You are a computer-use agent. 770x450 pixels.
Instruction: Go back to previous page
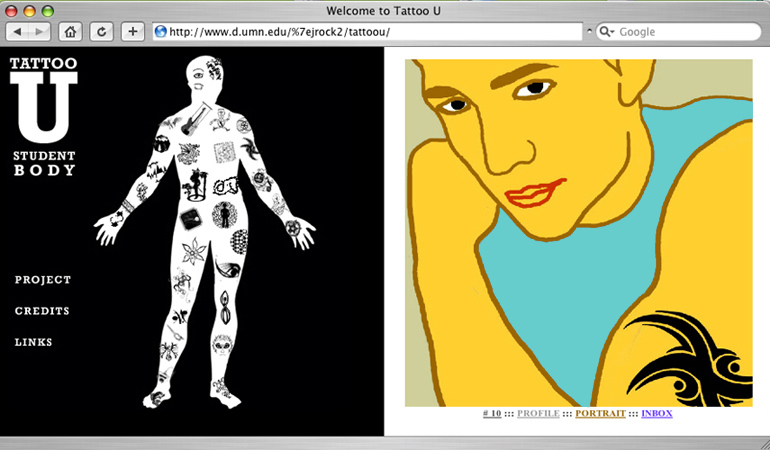click(18, 32)
